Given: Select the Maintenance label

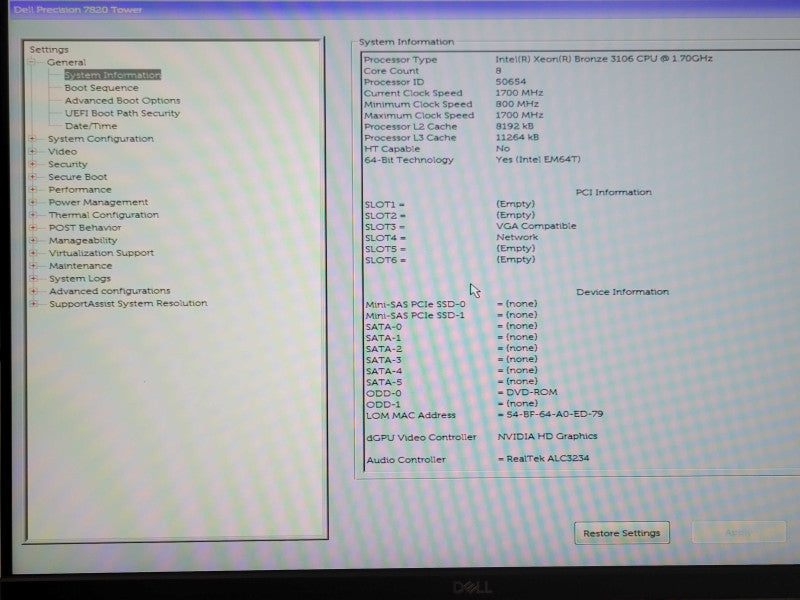Looking at the screenshot, I should point(81,266).
